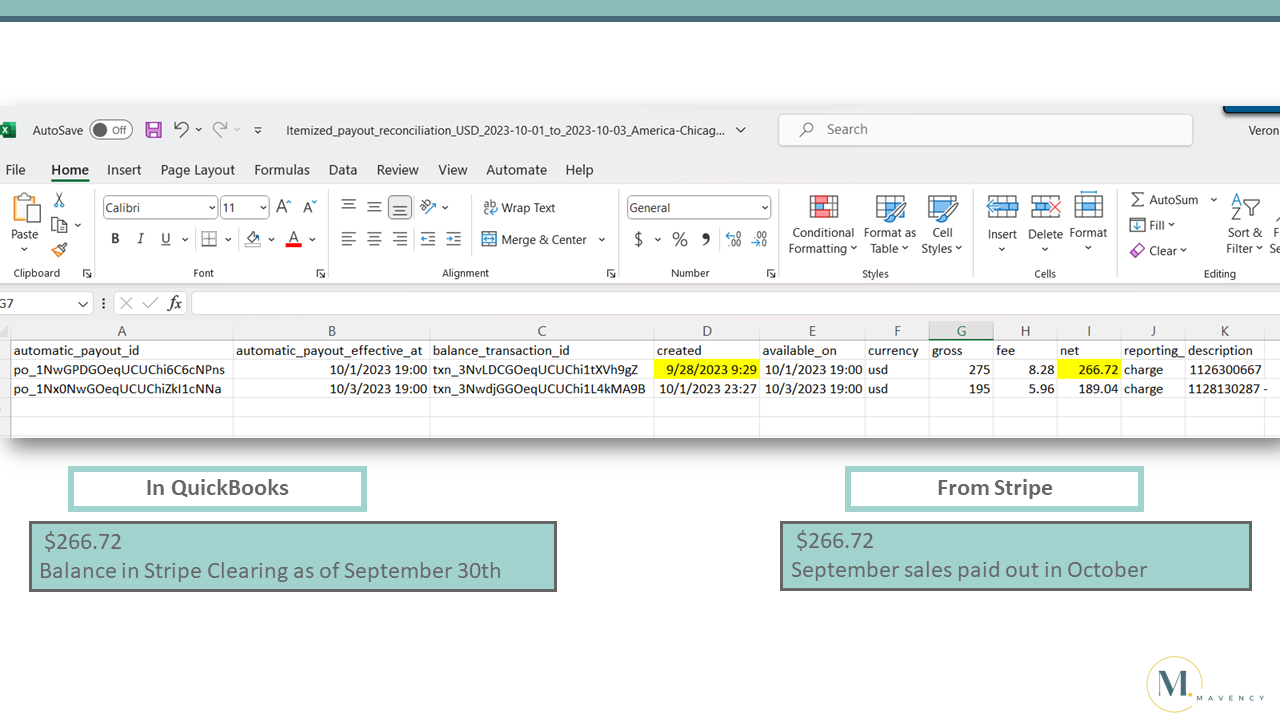Click Align Left icon
Viewport: 1280px width, 720px height.
point(348,239)
